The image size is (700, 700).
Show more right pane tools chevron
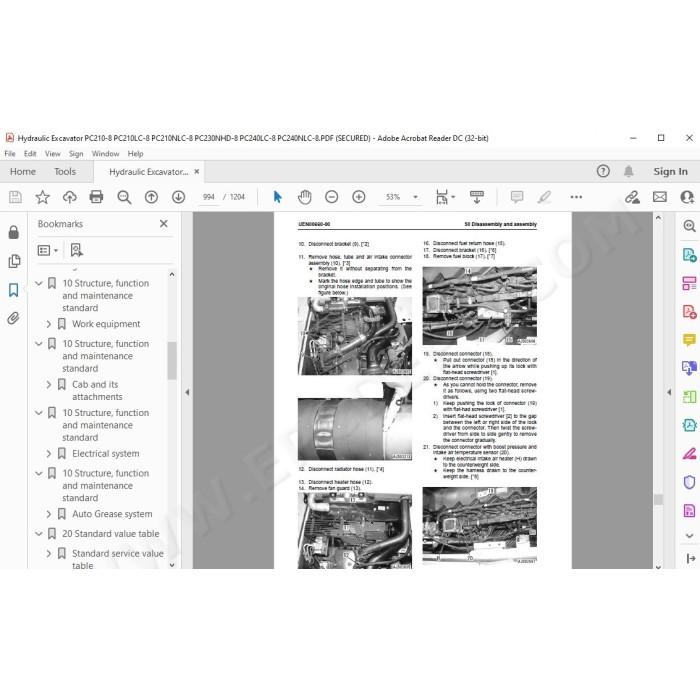689,536
